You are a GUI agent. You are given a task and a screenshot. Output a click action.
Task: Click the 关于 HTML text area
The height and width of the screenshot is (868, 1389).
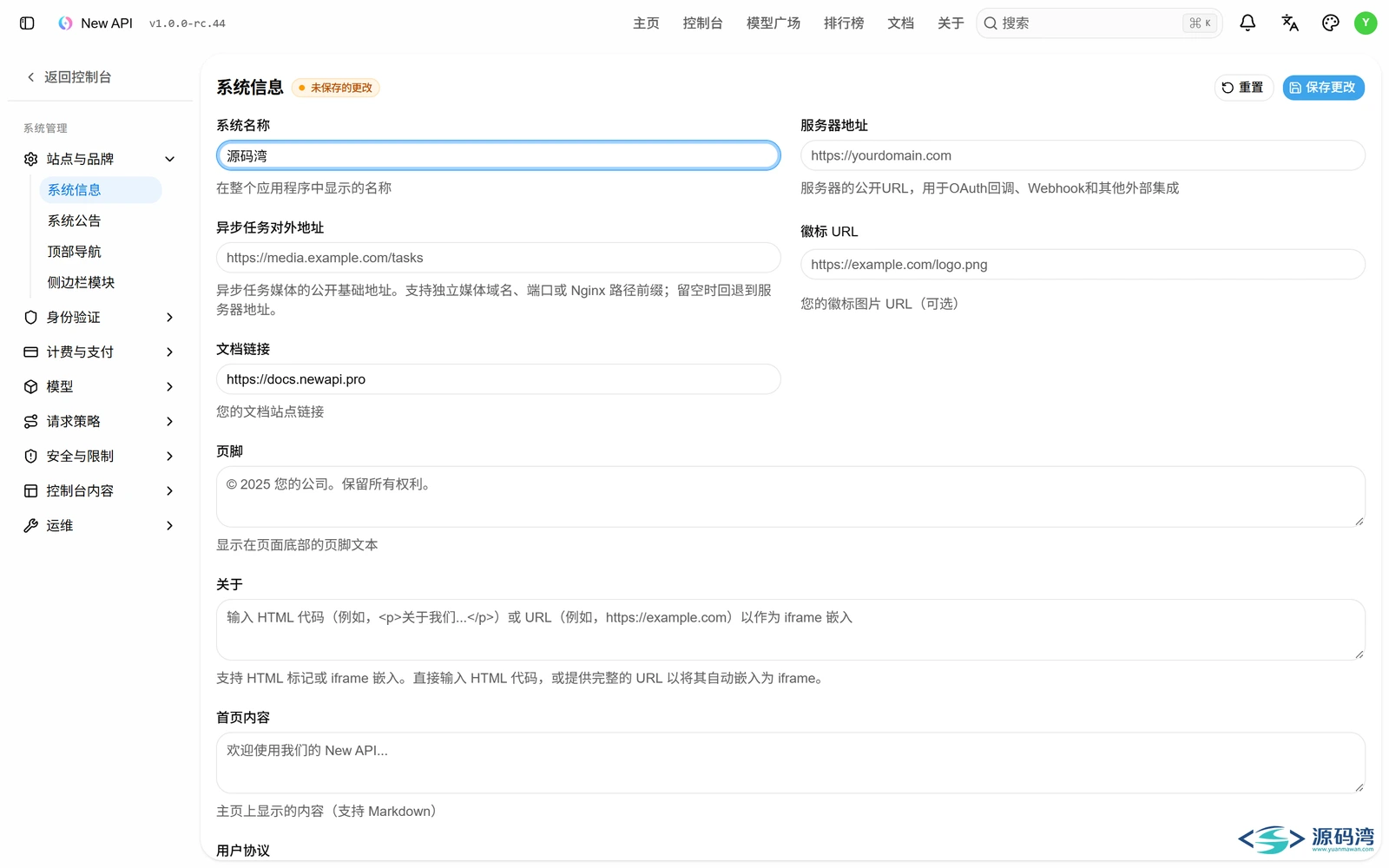click(791, 630)
